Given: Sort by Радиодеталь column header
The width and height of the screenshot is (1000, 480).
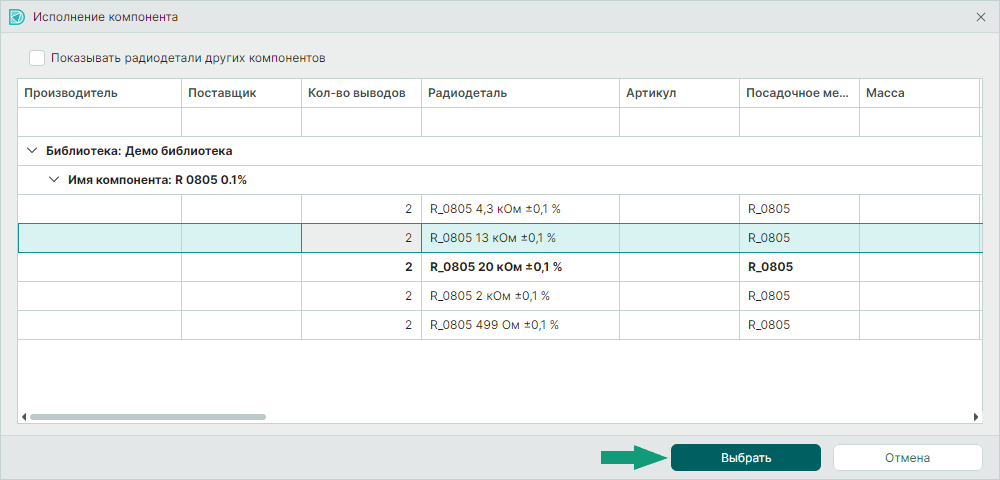Looking at the screenshot, I should [520, 93].
